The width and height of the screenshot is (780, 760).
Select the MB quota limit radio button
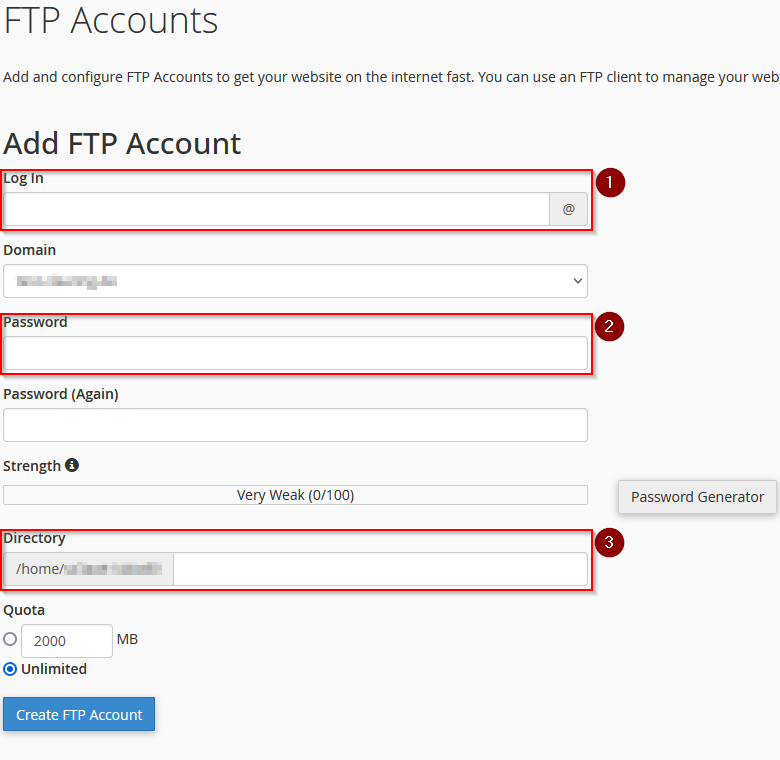tap(10, 639)
